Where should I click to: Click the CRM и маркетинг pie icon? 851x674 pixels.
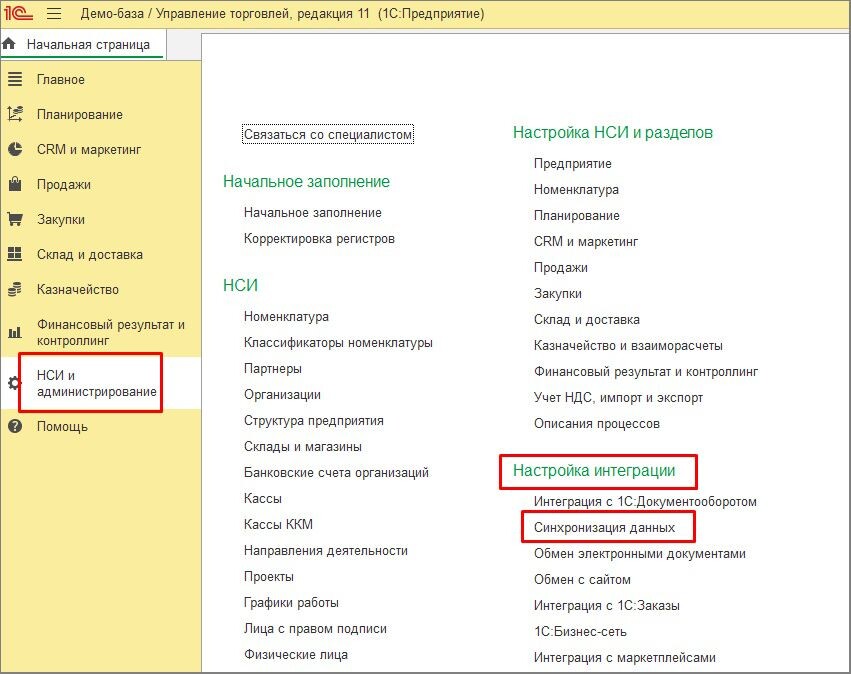pyautogui.click(x=15, y=149)
